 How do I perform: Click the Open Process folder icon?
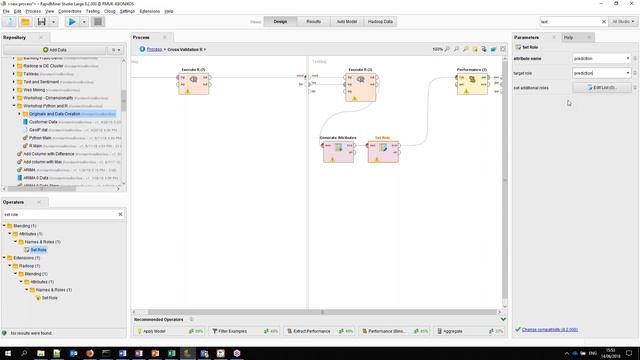25,22
